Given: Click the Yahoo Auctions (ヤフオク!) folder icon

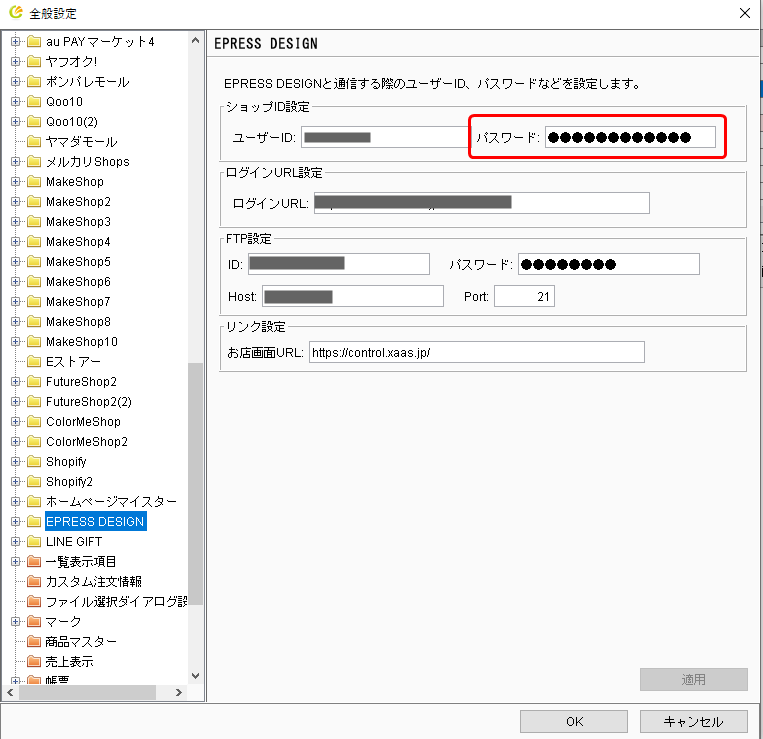Looking at the screenshot, I should (x=34, y=62).
